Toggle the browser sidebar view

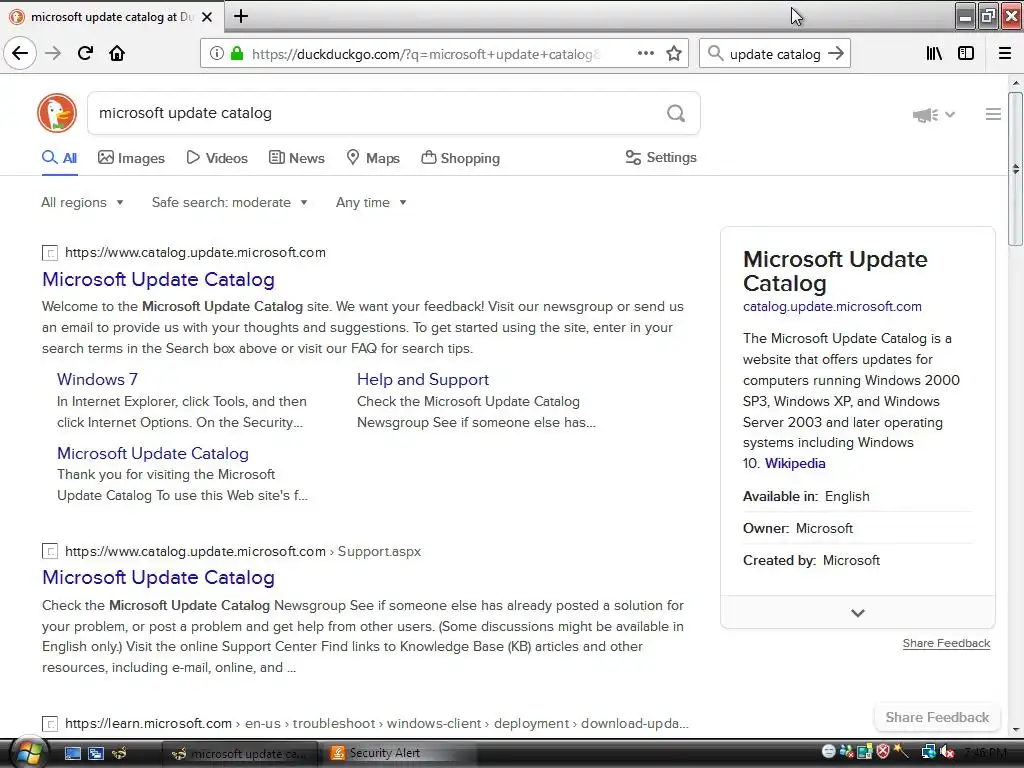click(x=966, y=54)
